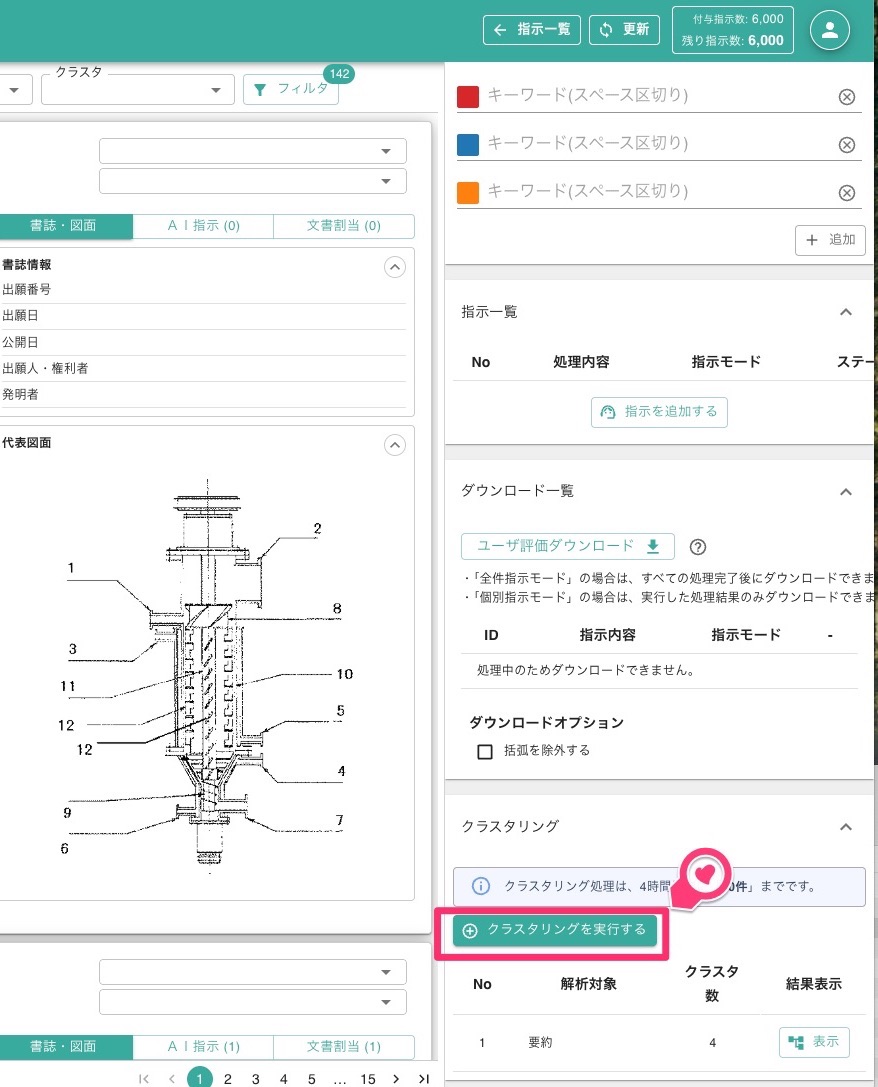Click ユーザ評価ダウンロード button
878x1087 pixels.
click(568, 546)
